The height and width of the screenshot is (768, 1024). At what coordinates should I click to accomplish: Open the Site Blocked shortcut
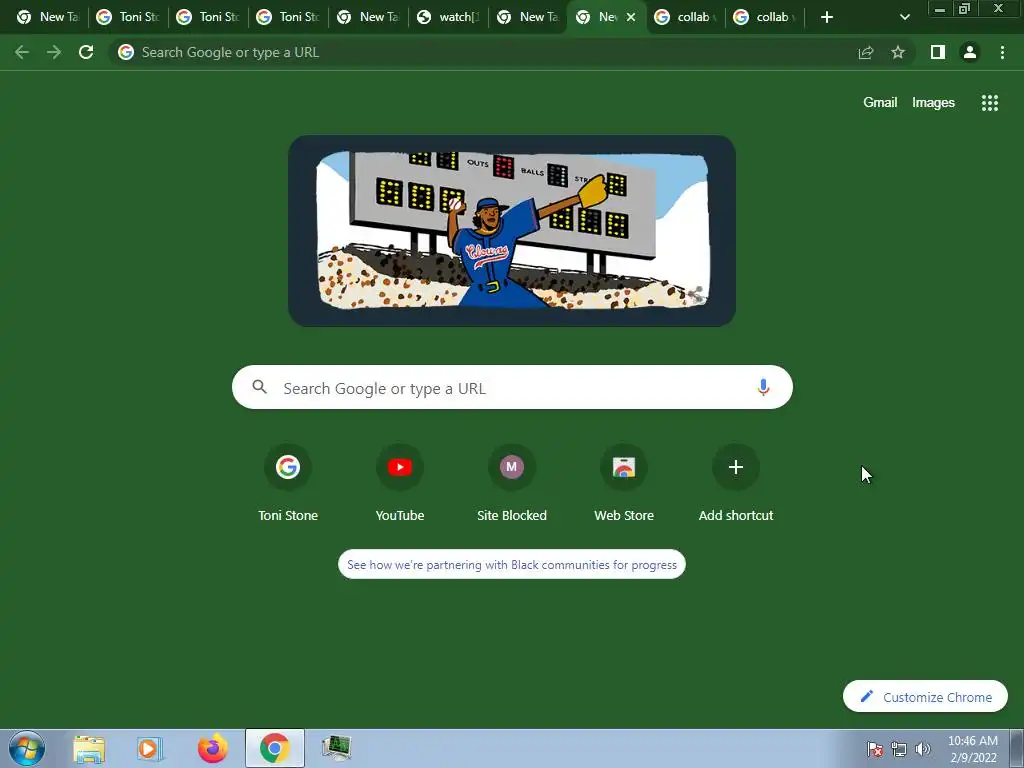[x=512, y=483]
